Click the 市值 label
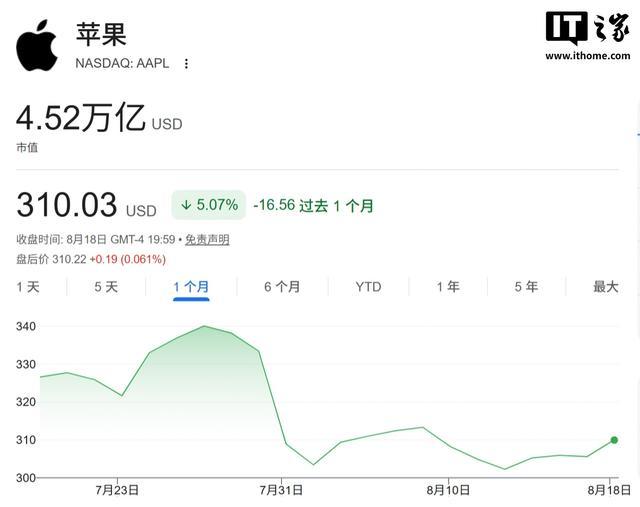 (x=27, y=147)
